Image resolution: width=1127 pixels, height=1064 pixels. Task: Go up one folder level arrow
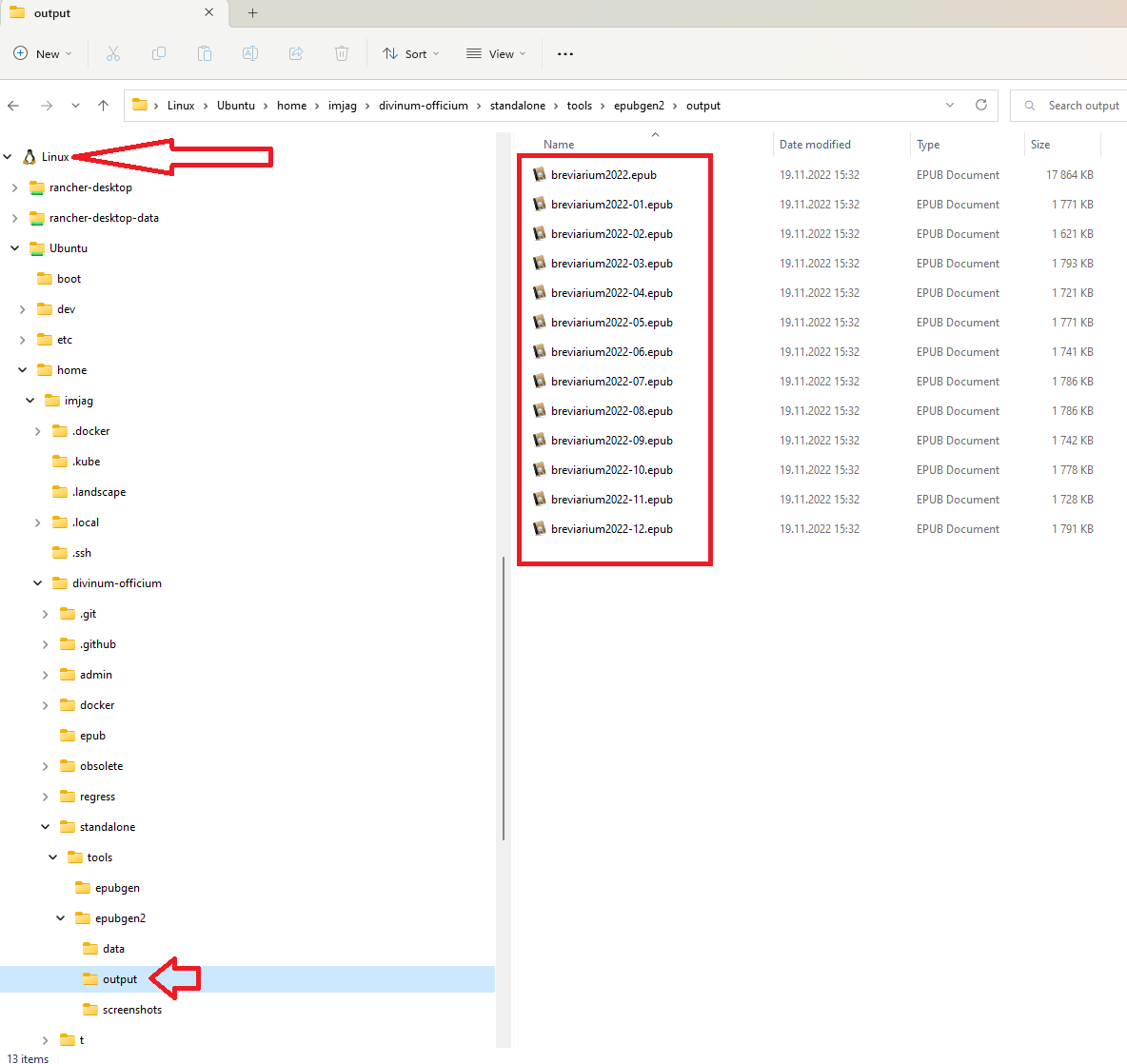click(x=104, y=106)
